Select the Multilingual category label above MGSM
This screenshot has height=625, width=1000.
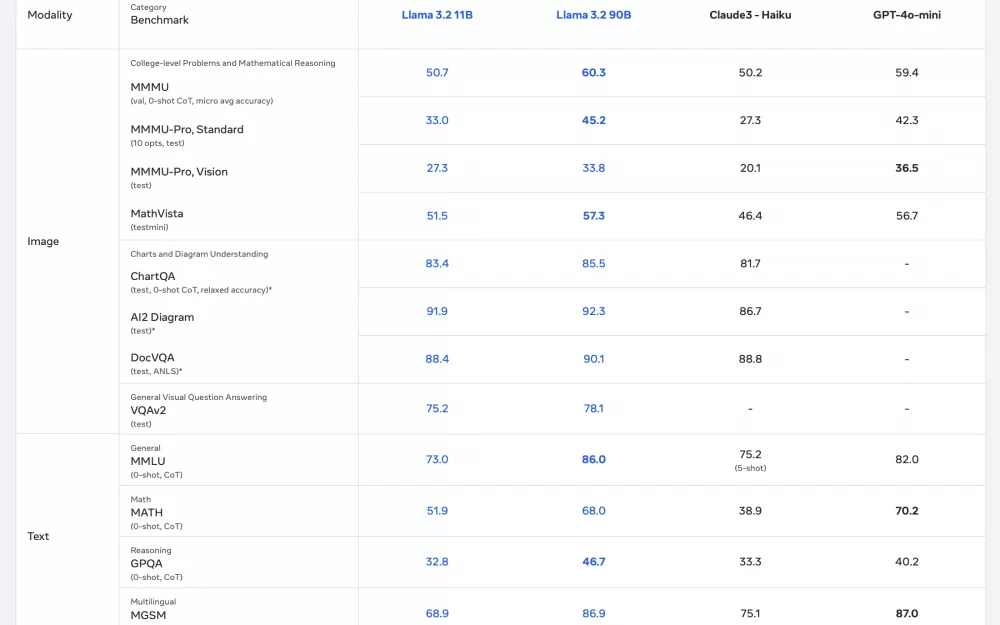[x=153, y=601]
